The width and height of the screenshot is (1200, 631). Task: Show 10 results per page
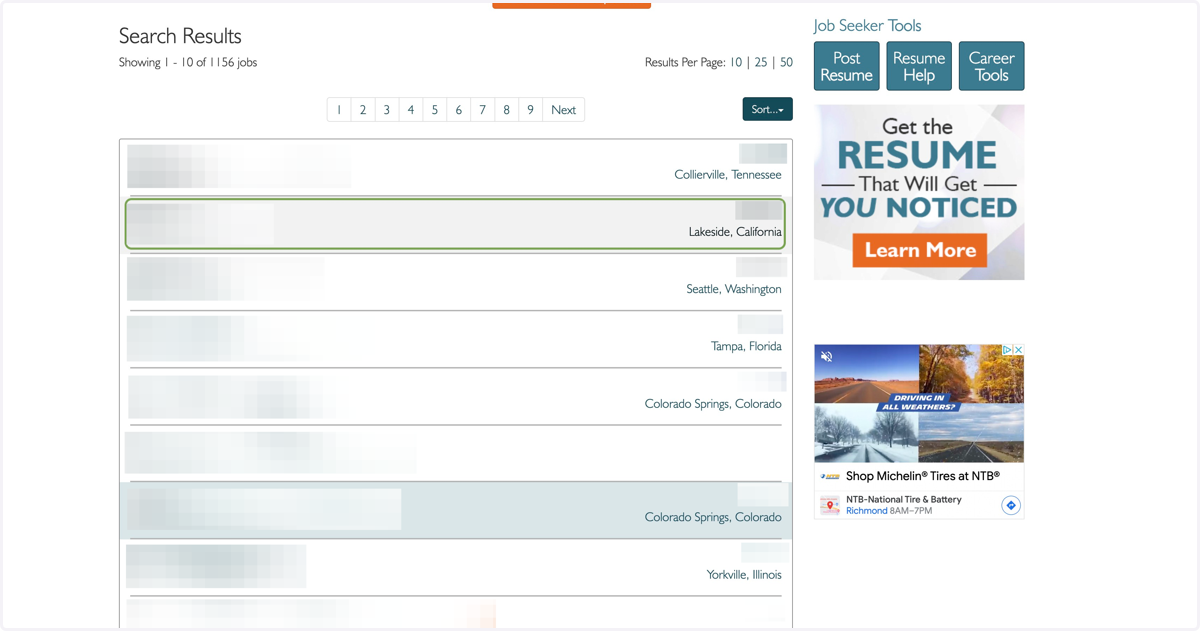(736, 62)
